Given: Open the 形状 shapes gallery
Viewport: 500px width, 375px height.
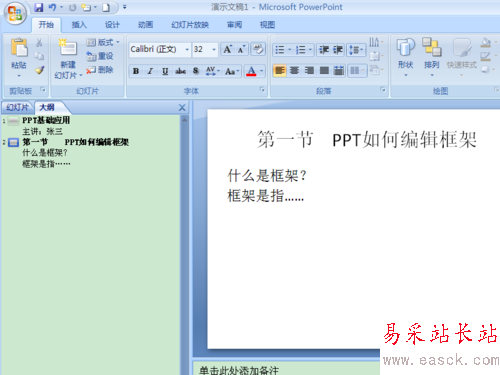Looking at the screenshot, I should tap(406, 57).
